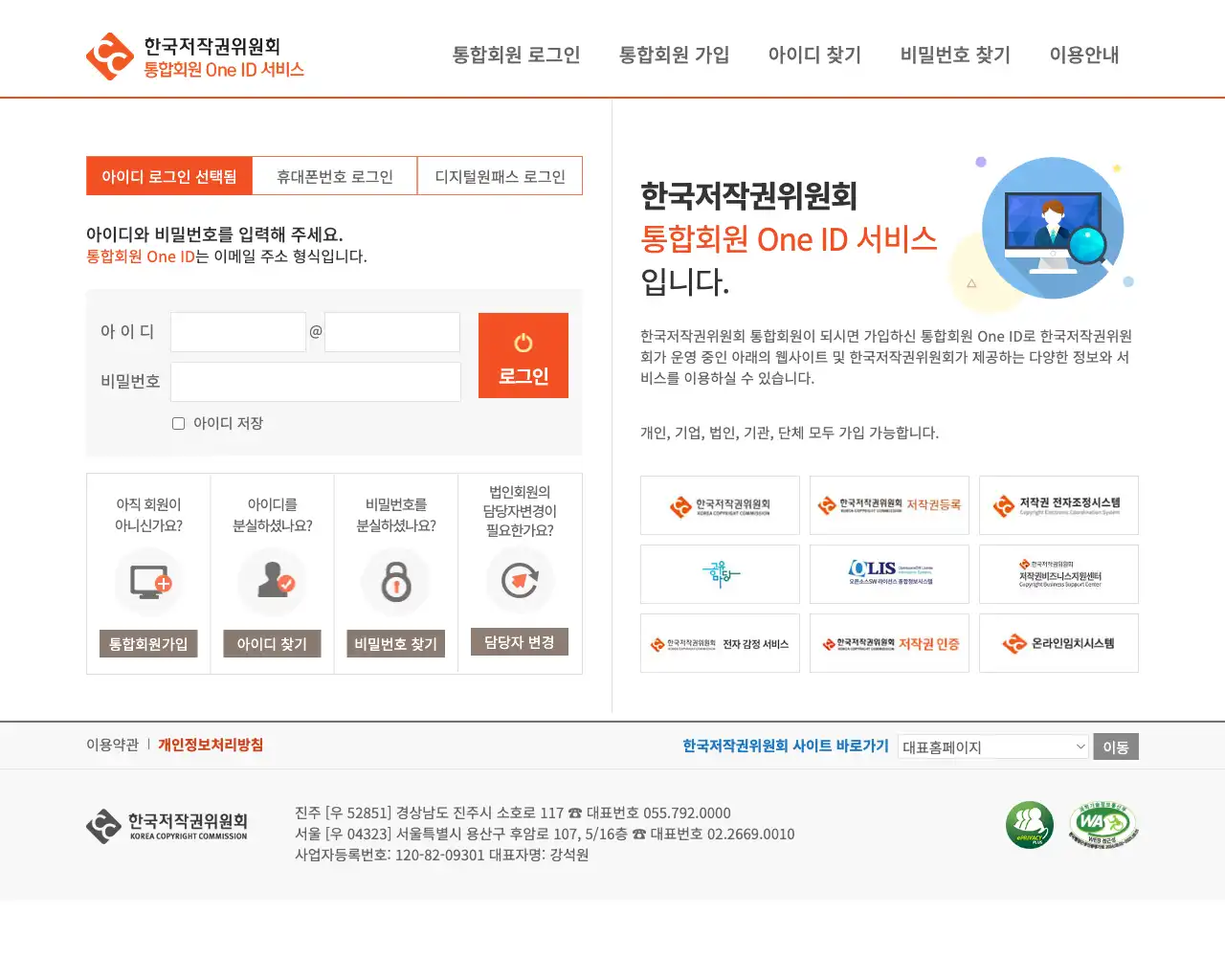Open 비밀번호 찾기 in top navigation
The height and width of the screenshot is (980, 1225).
[956, 55]
